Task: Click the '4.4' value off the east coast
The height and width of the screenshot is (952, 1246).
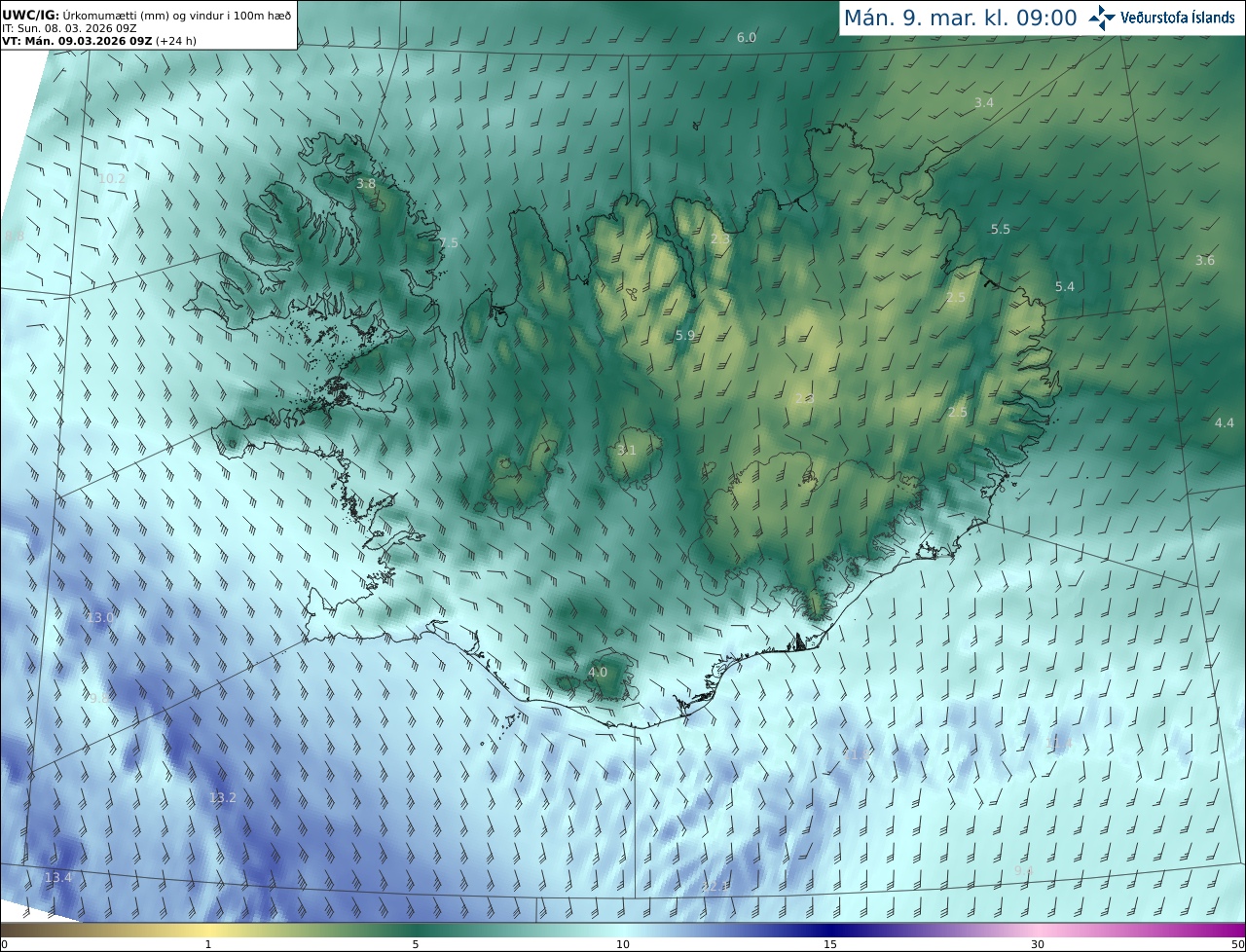Action: coord(1225,422)
